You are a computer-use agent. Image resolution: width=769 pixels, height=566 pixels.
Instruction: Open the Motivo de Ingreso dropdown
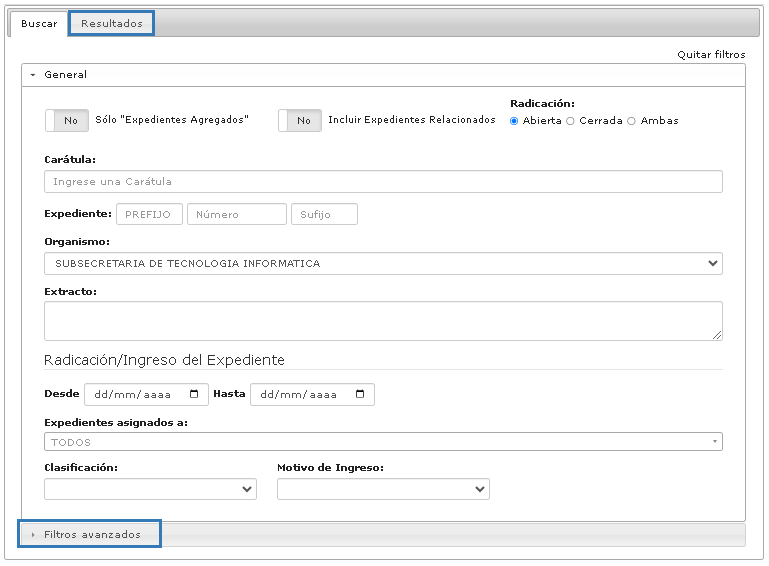(383, 489)
